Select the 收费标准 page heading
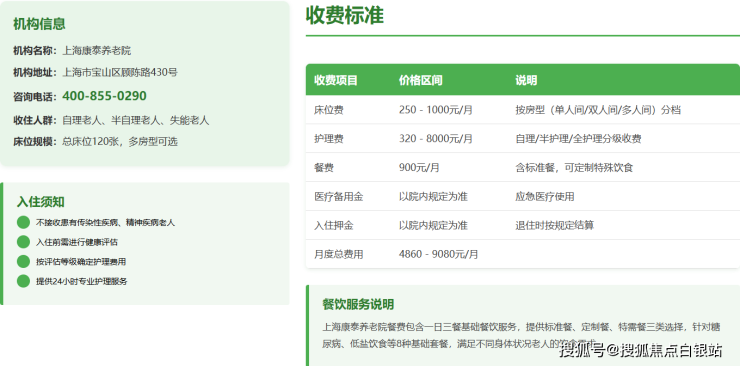740x366 pixels. pos(345,15)
